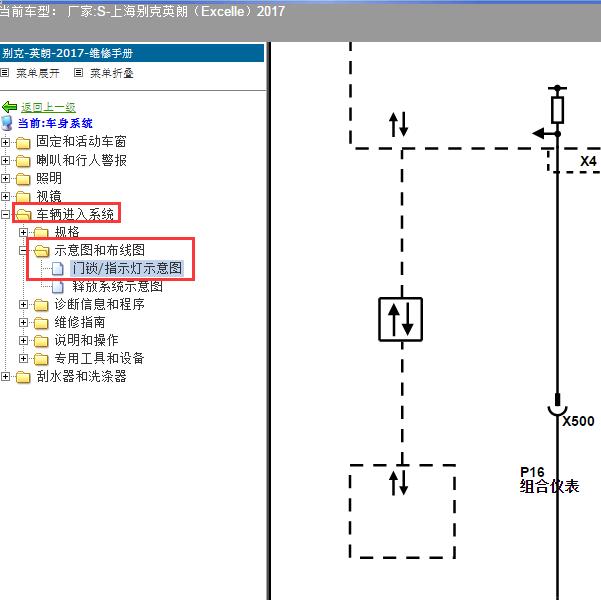This screenshot has width=601, height=600.
Task: Click the open 车辆进入系统 folder icon
Action: 23,215
